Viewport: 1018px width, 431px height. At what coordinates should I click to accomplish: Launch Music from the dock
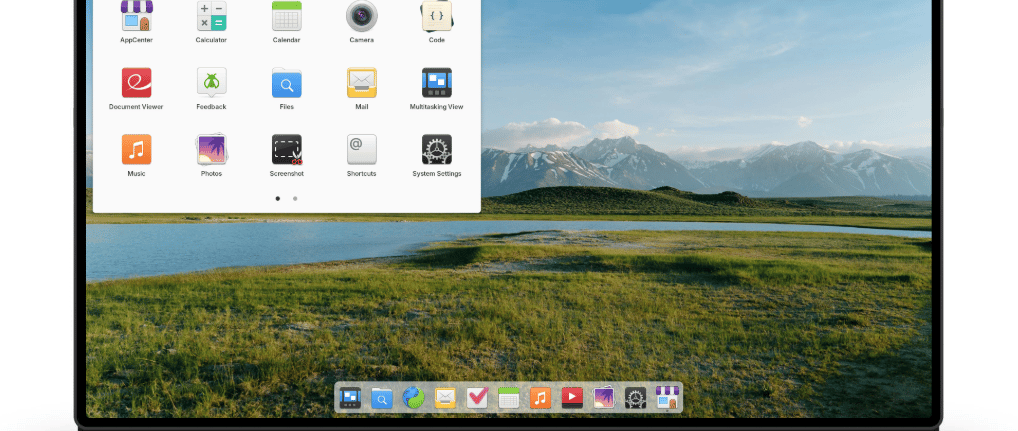click(x=540, y=397)
